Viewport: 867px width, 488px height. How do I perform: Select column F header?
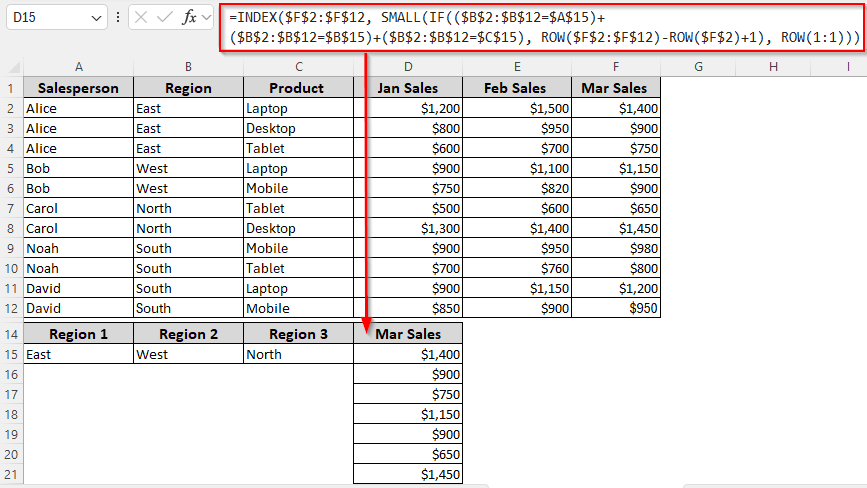[616, 66]
